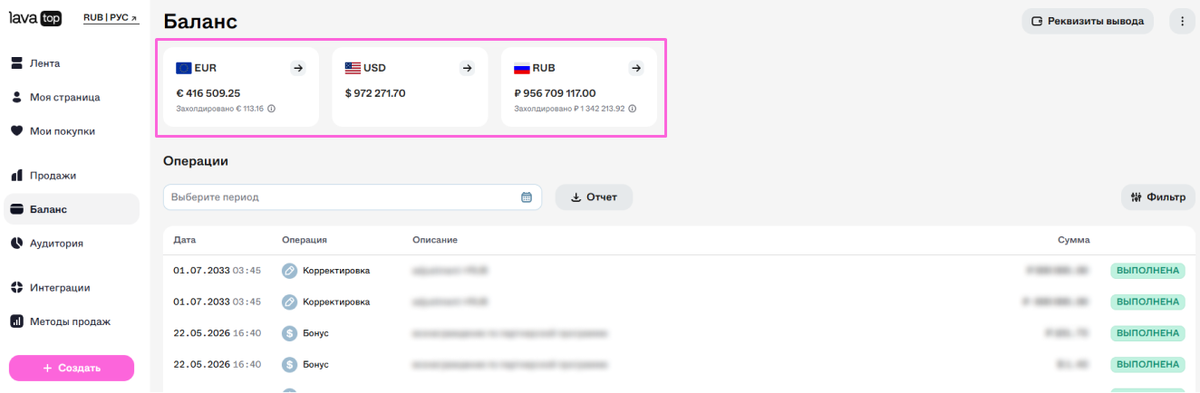
Task: Click the Операция column header
Action: [305, 240]
